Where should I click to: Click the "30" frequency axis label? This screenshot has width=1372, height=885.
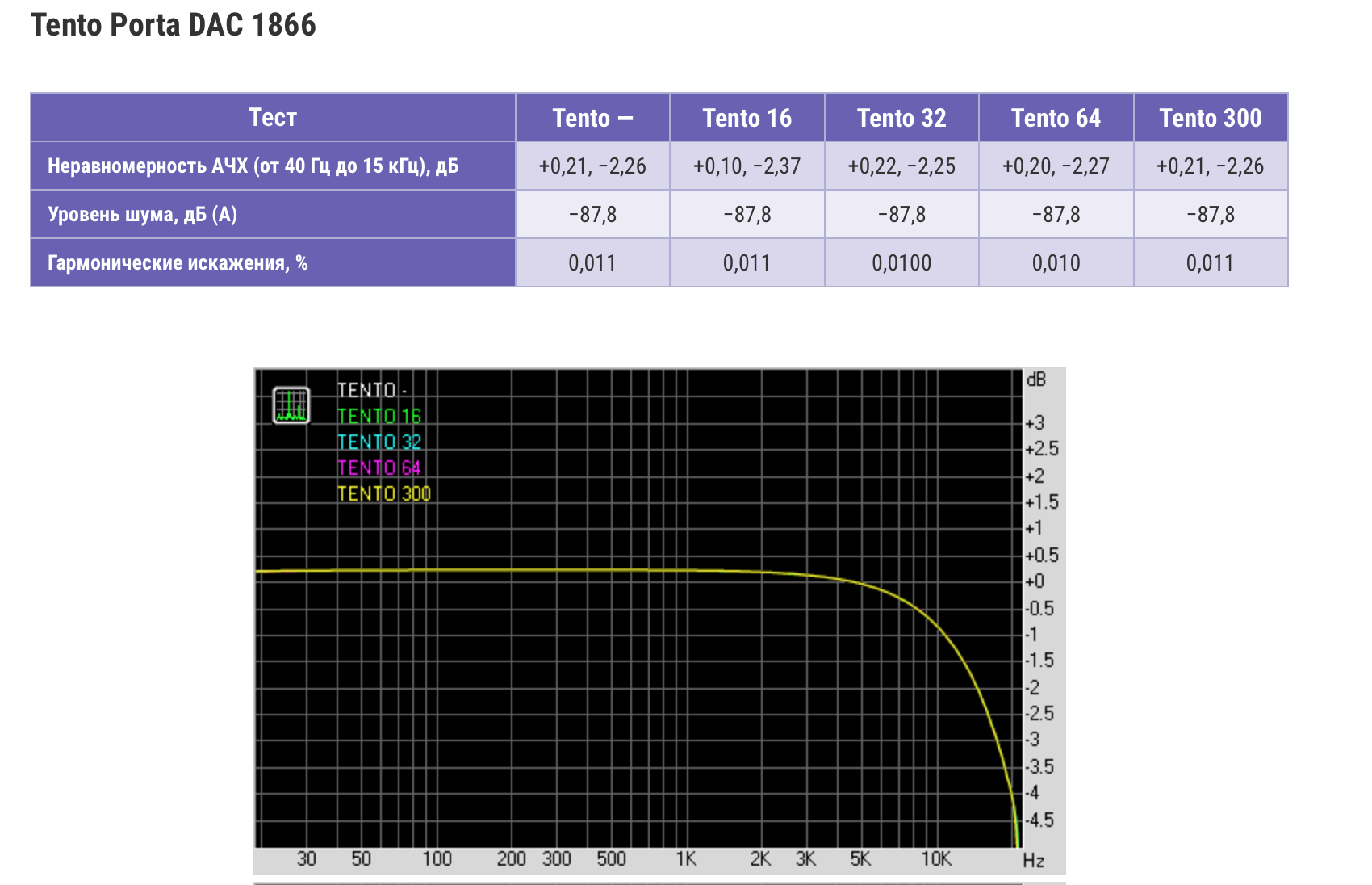coord(307,859)
